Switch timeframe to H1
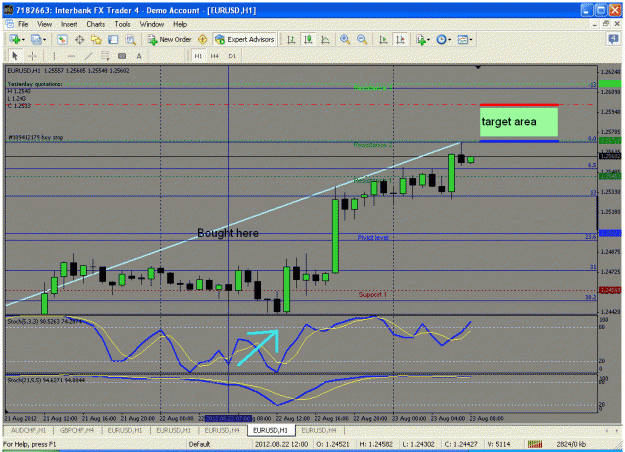Screen dimensions: 625x452 pyautogui.click(x=198, y=56)
